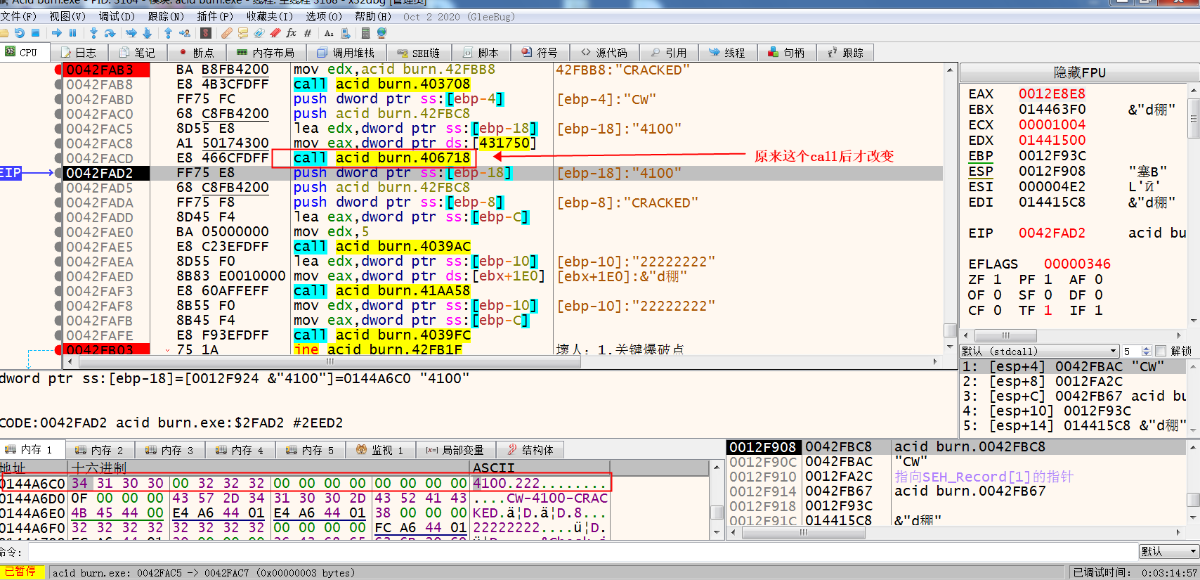Switch to the 笔记 notes tab

click(x=137, y=52)
